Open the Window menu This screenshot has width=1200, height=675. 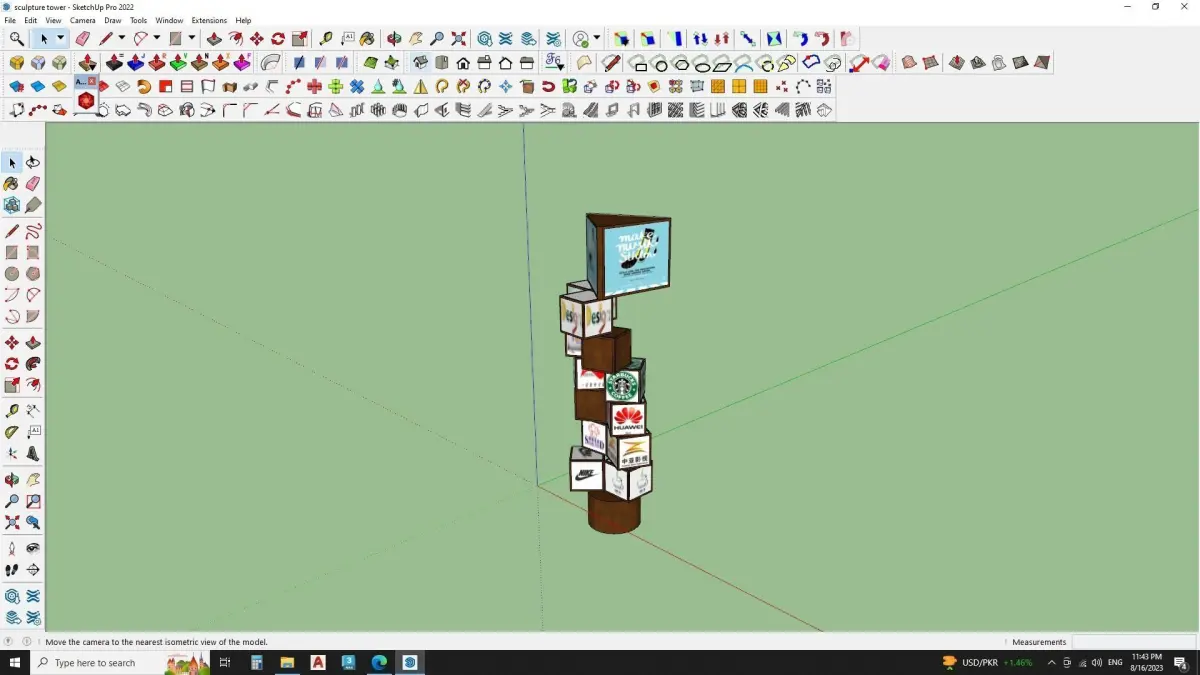(169, 20)
